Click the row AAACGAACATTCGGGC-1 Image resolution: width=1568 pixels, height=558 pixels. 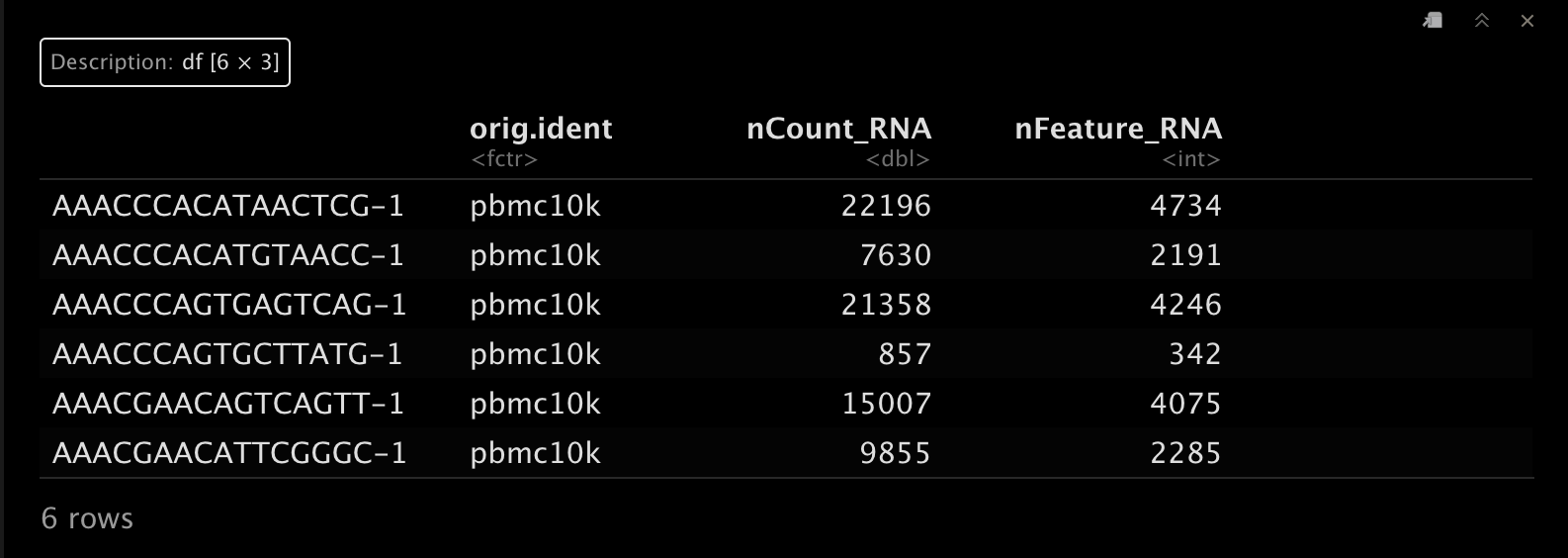[786, 453]
